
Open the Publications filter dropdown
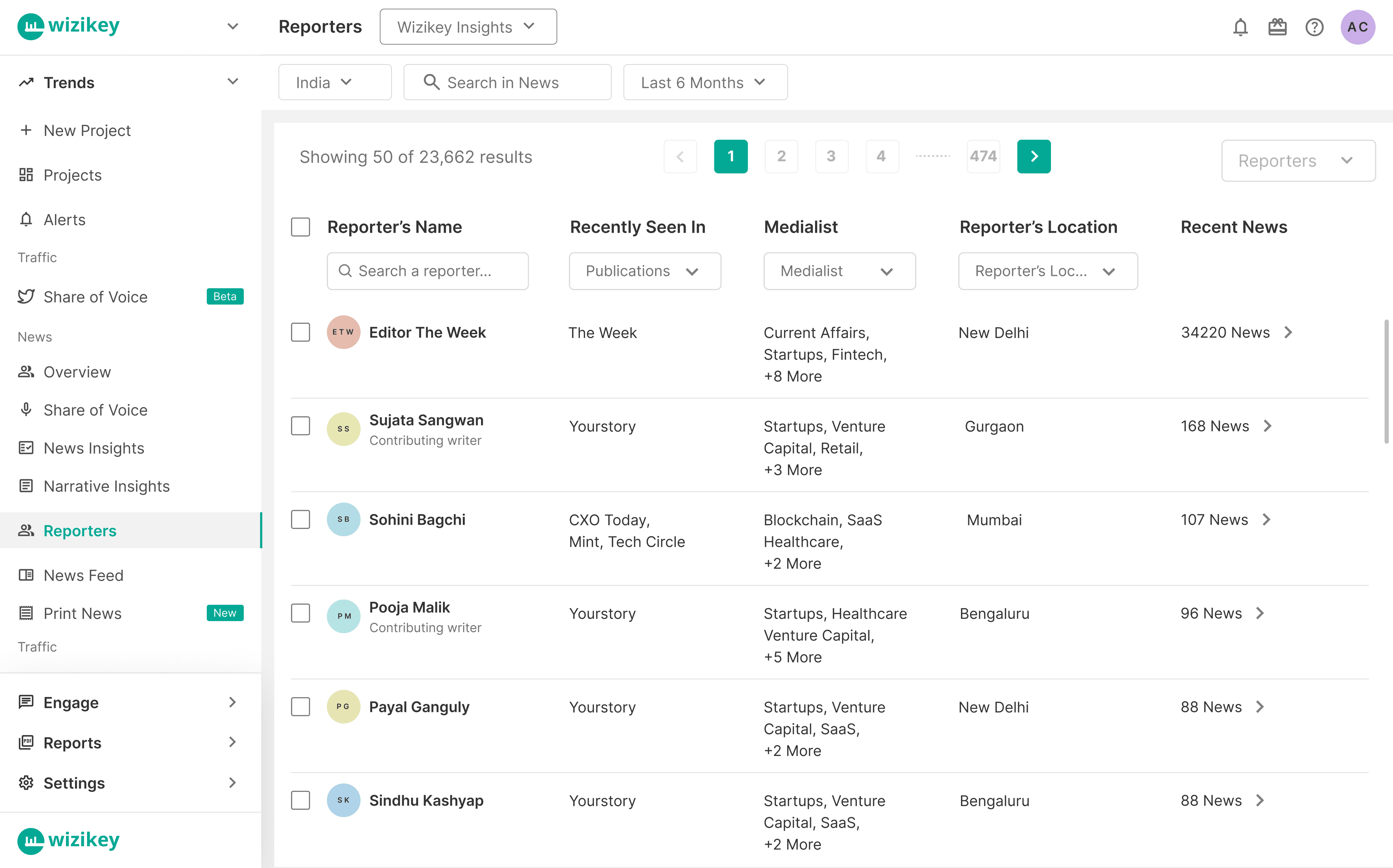pyautogui.click(x=644, y=271)
